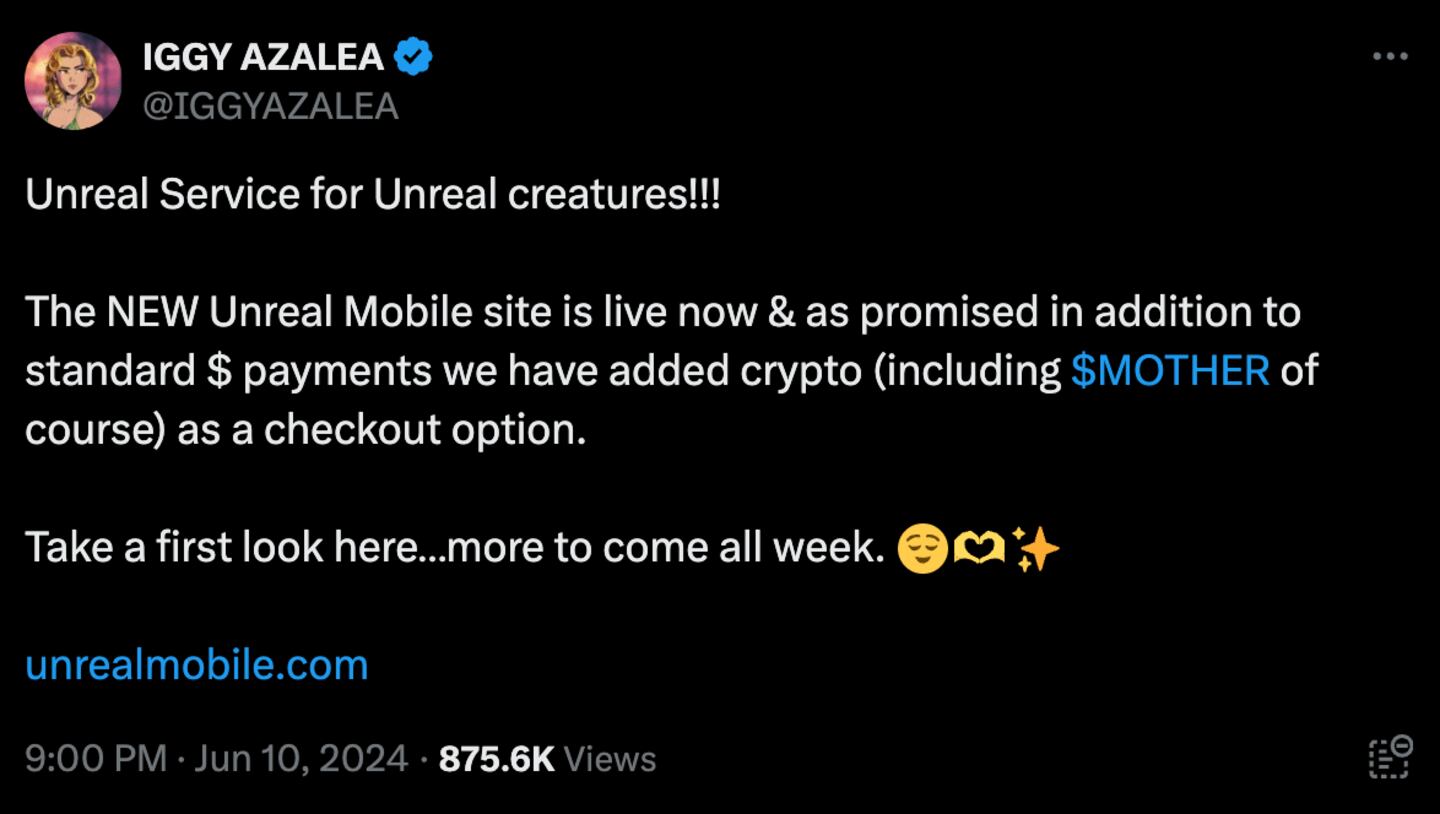Viewport: 1440px width, 814px height.
Task: View the 875.6K view count
Action: point(497,758)
